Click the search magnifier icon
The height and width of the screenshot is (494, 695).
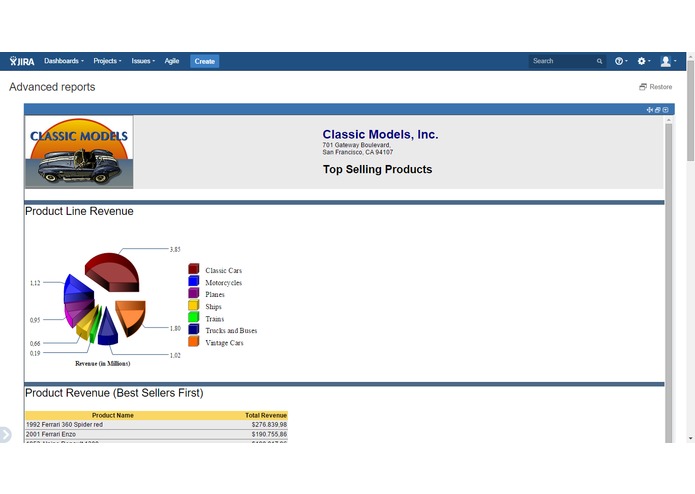coord(599,61)
